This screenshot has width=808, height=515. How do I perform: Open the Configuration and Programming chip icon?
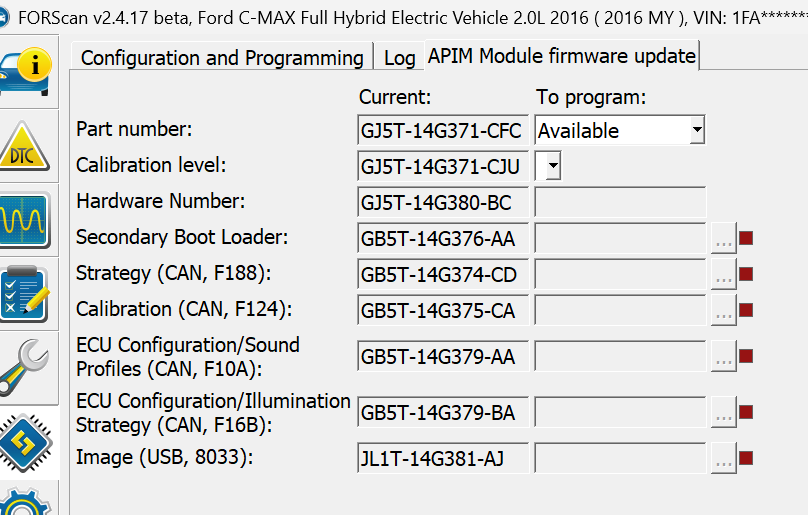(26, 443)
